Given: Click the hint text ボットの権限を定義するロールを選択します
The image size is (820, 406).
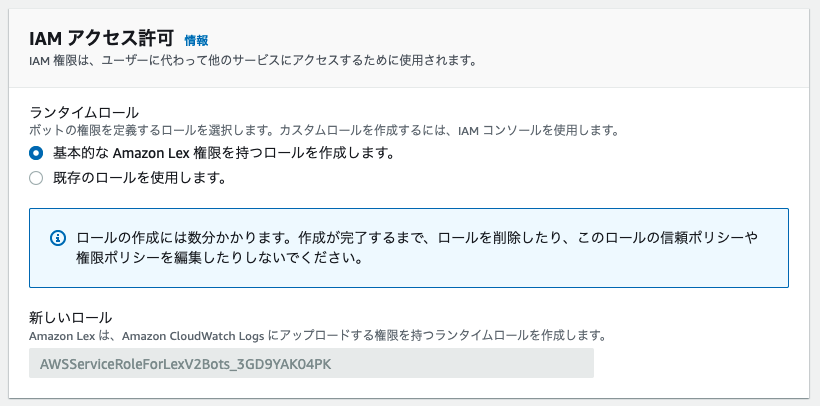Looking at the screenshot, I should click(x=153, y=130).
